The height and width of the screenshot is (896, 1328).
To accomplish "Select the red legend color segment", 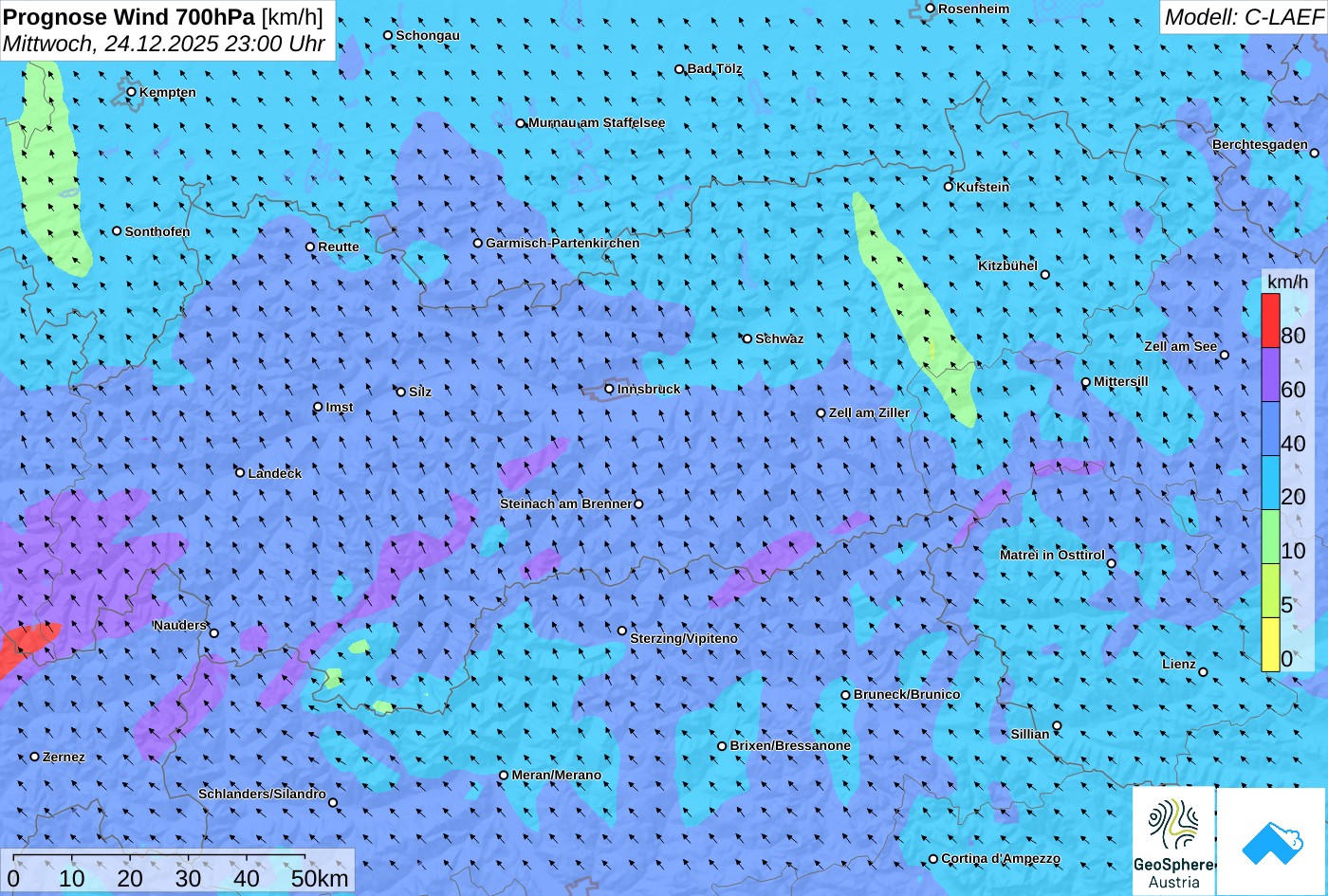I will tap(1270, 320).
